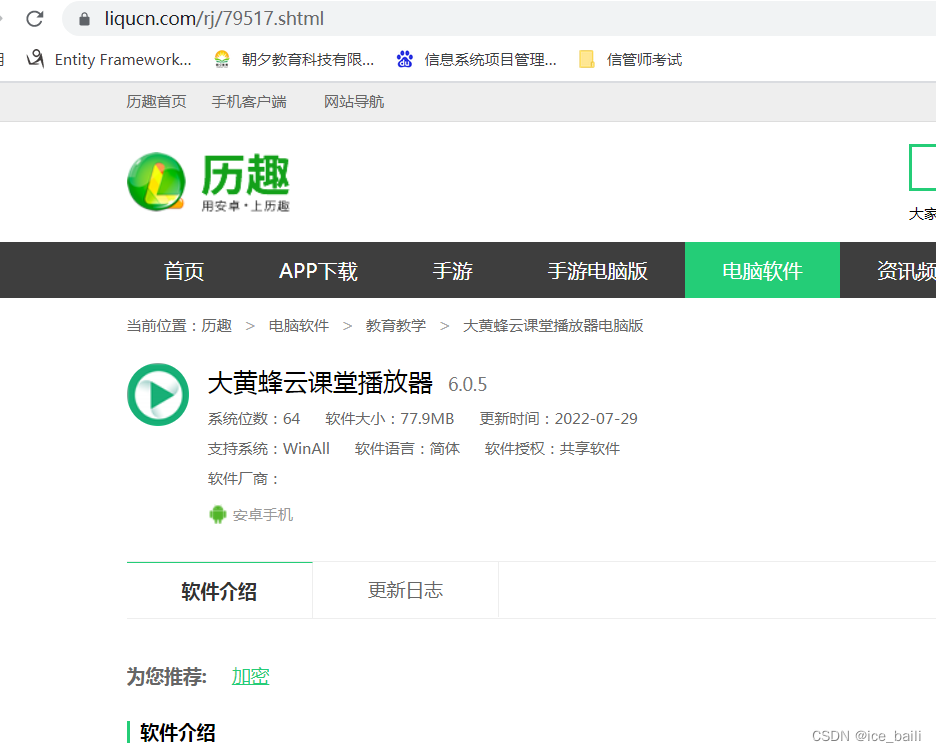The height and width of the screenshot is (752, 936).
Task: Open the 手机客户端 top link
Action: point(249,102)
